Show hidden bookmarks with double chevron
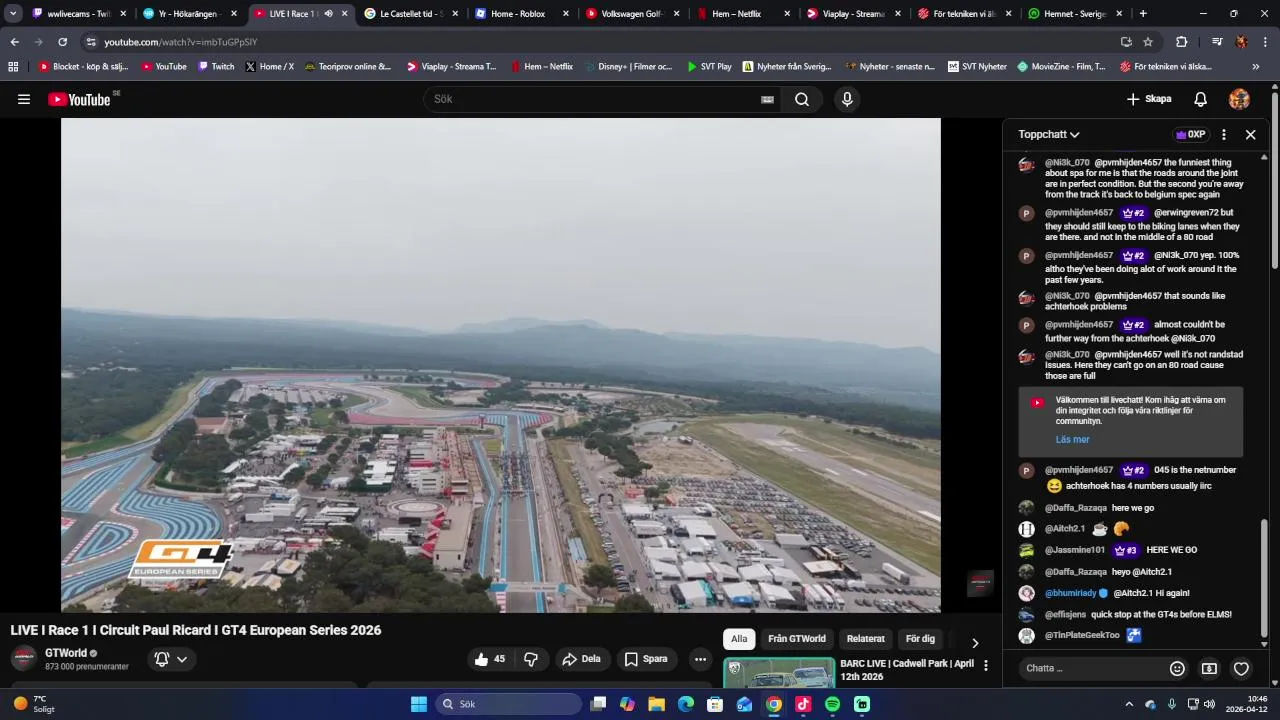1280x720 pixels. pos(1256,67)
